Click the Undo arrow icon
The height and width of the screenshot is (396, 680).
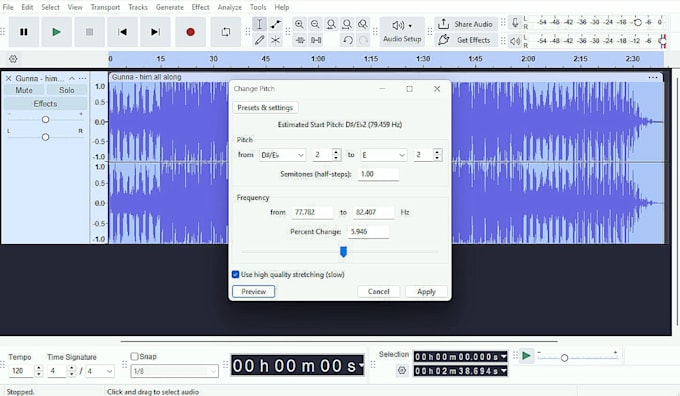[347, 40]
